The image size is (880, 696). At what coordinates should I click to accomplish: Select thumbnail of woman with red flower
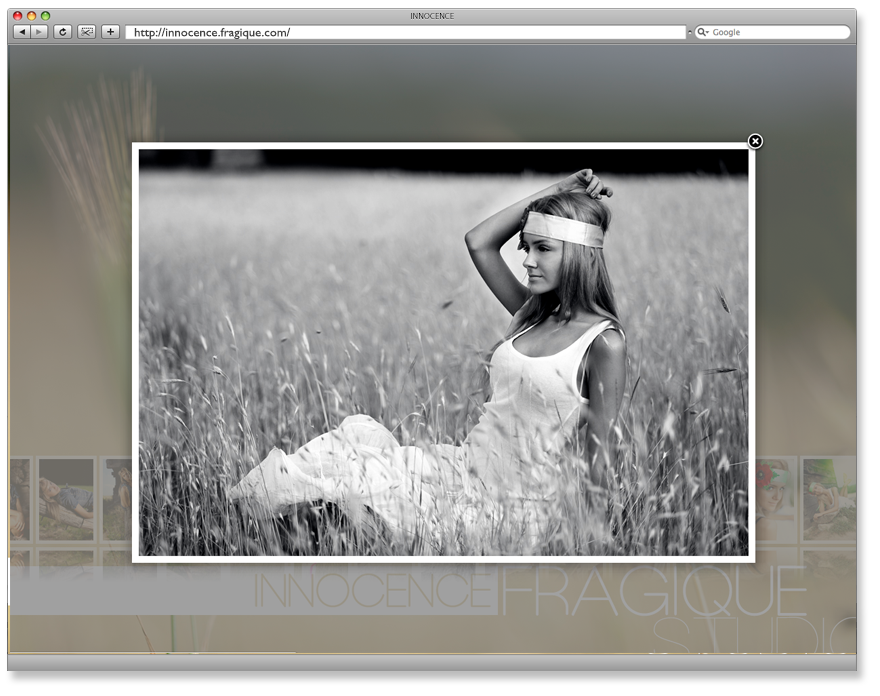coord(776,500)
